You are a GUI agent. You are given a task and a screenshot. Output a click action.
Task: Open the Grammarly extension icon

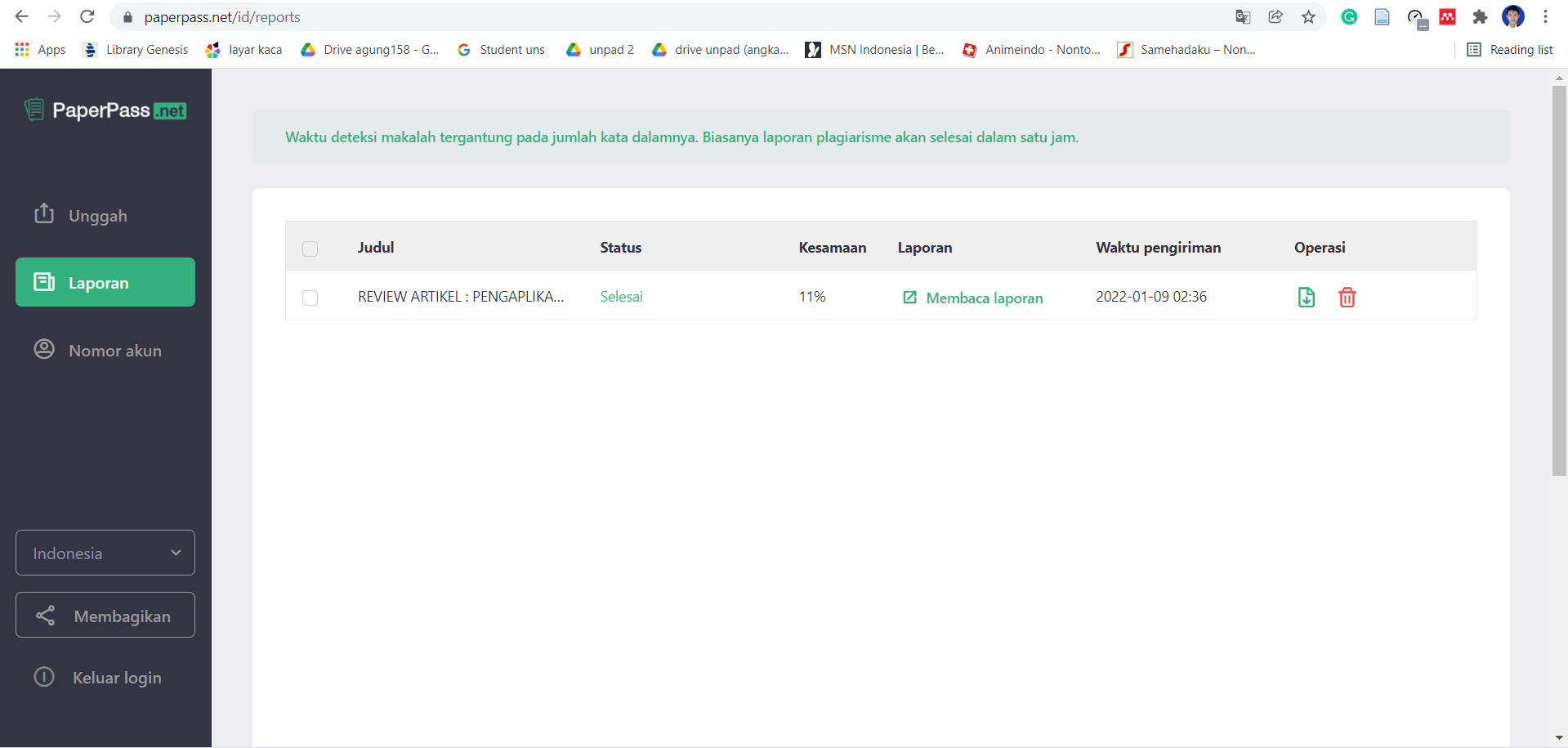click(x=1349, y=16)
